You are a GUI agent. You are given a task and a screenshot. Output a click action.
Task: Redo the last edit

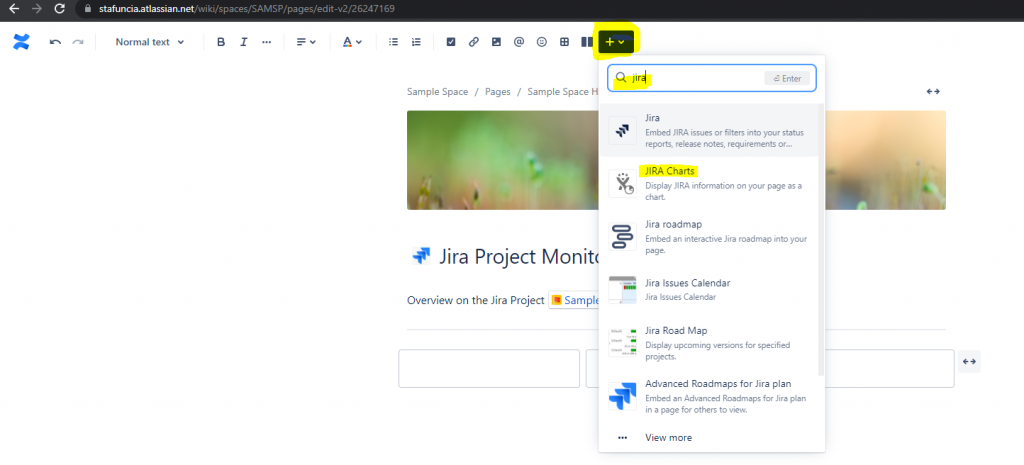pos(78,42)
